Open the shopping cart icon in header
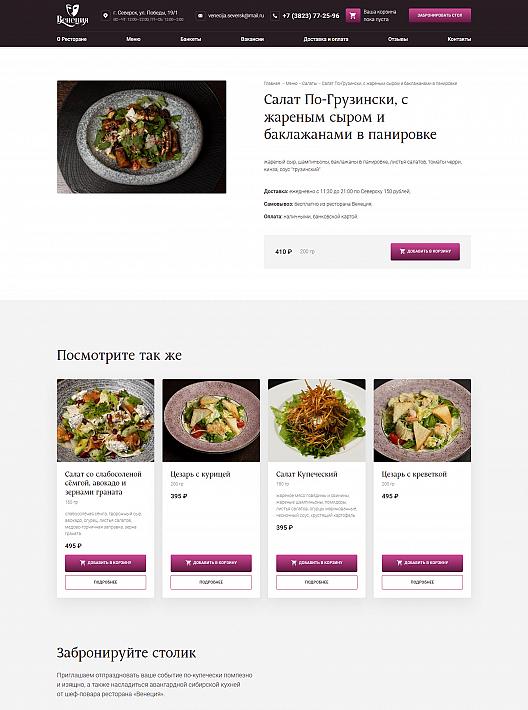This screenshot has width=528, height=710. 353,15
